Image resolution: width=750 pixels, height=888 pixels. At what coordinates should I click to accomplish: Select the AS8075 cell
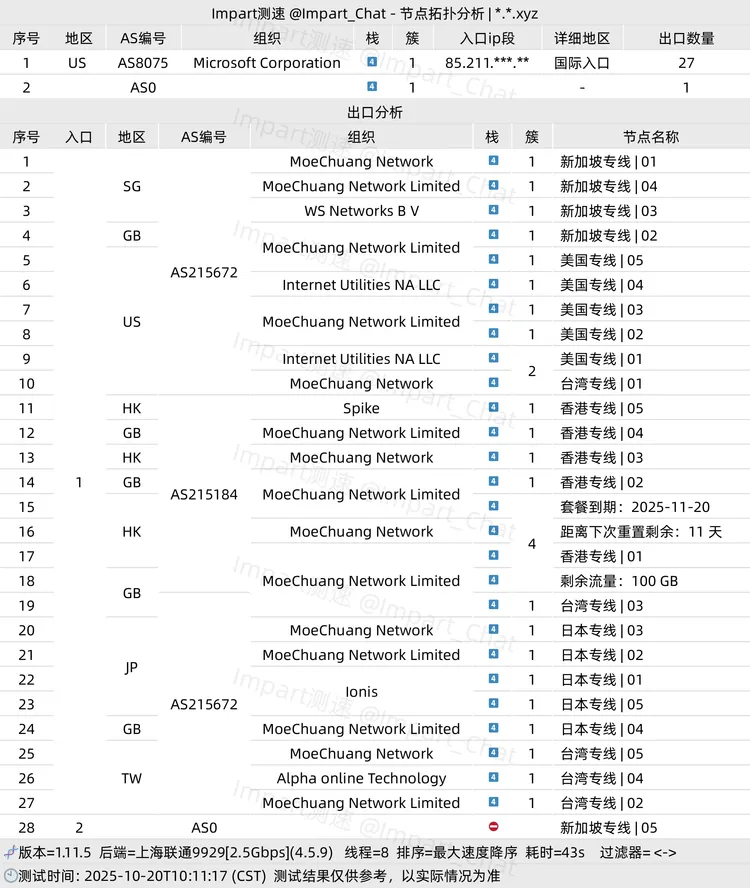(142, 62)
